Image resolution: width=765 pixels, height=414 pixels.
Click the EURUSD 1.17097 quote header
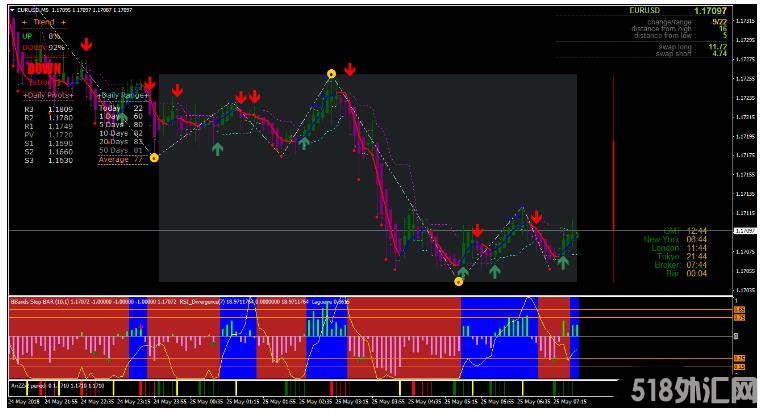(678, 10)
